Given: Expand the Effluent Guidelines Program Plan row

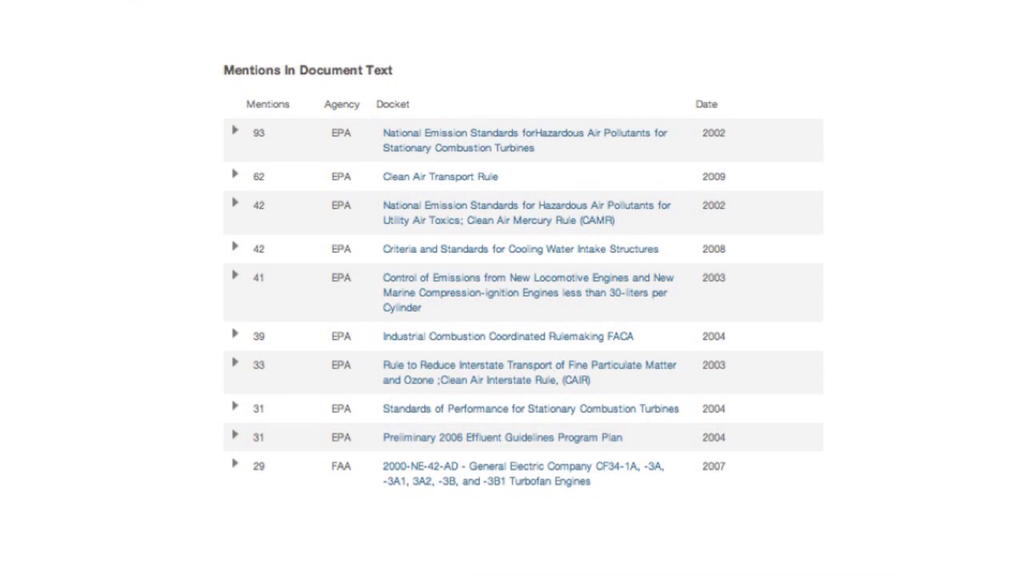Looking at the screenshot, I should 235,436.
